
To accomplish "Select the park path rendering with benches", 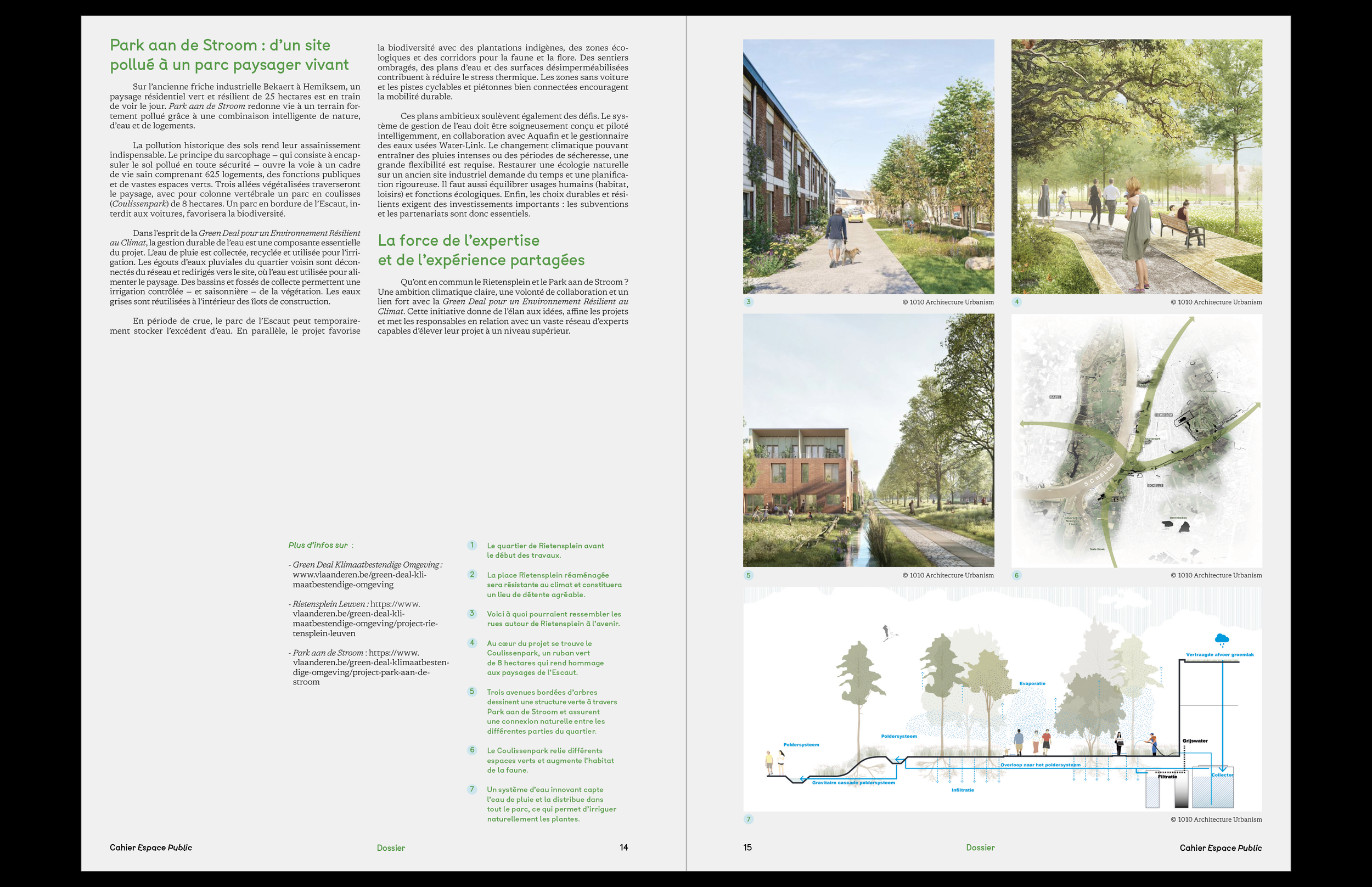I will [x=1137, y=167].
